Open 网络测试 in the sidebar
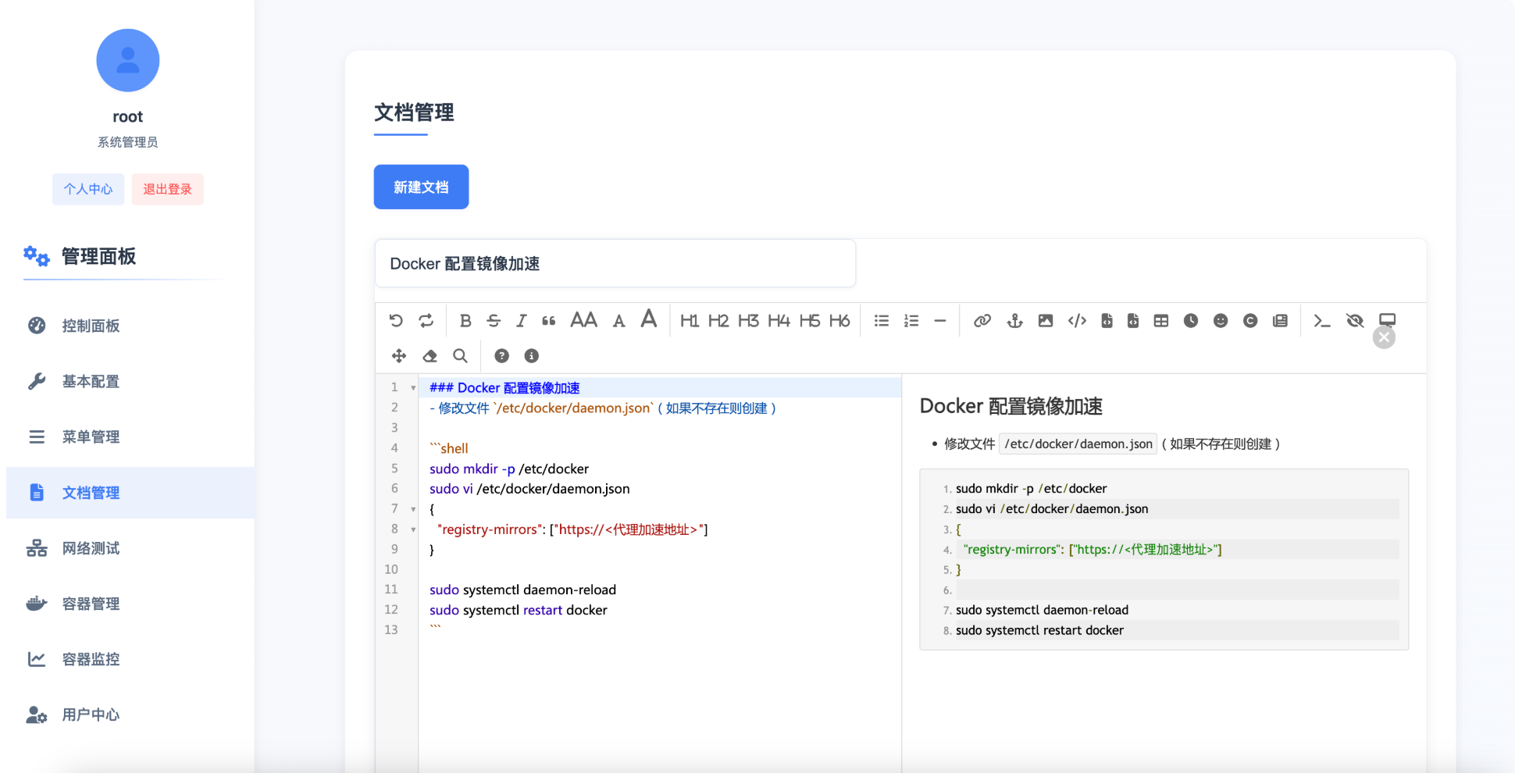Image resolution: width=1515 pixels, height=784 pixels. [130, 548]
